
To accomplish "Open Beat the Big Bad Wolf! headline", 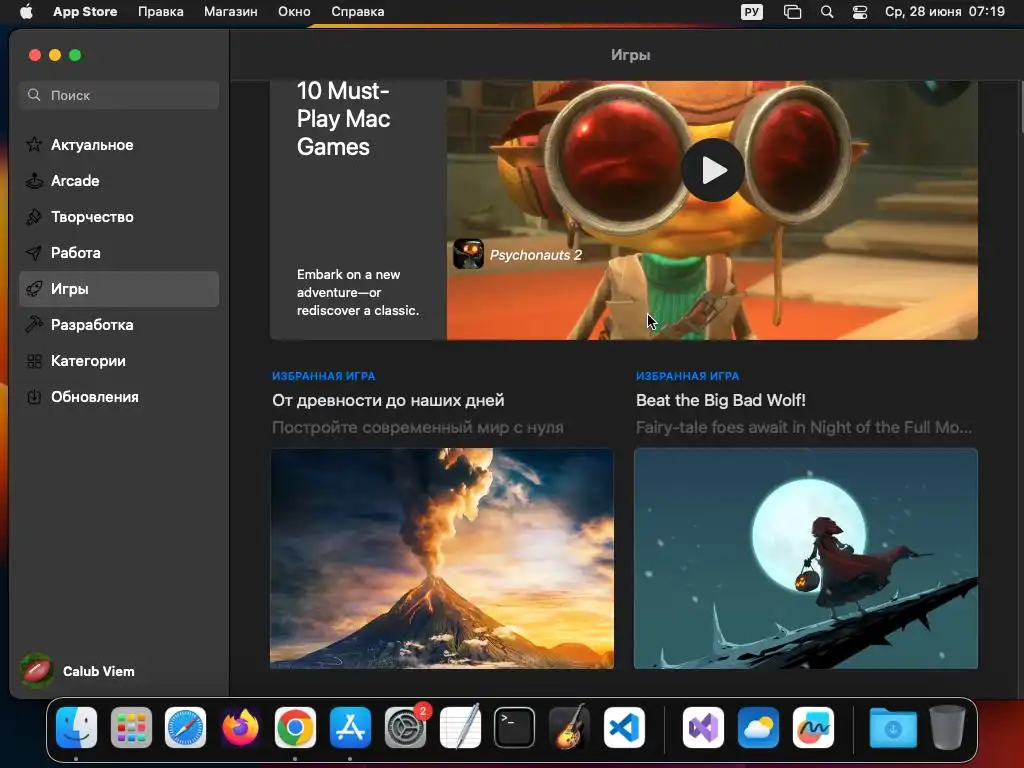I will tap(720, 400).
